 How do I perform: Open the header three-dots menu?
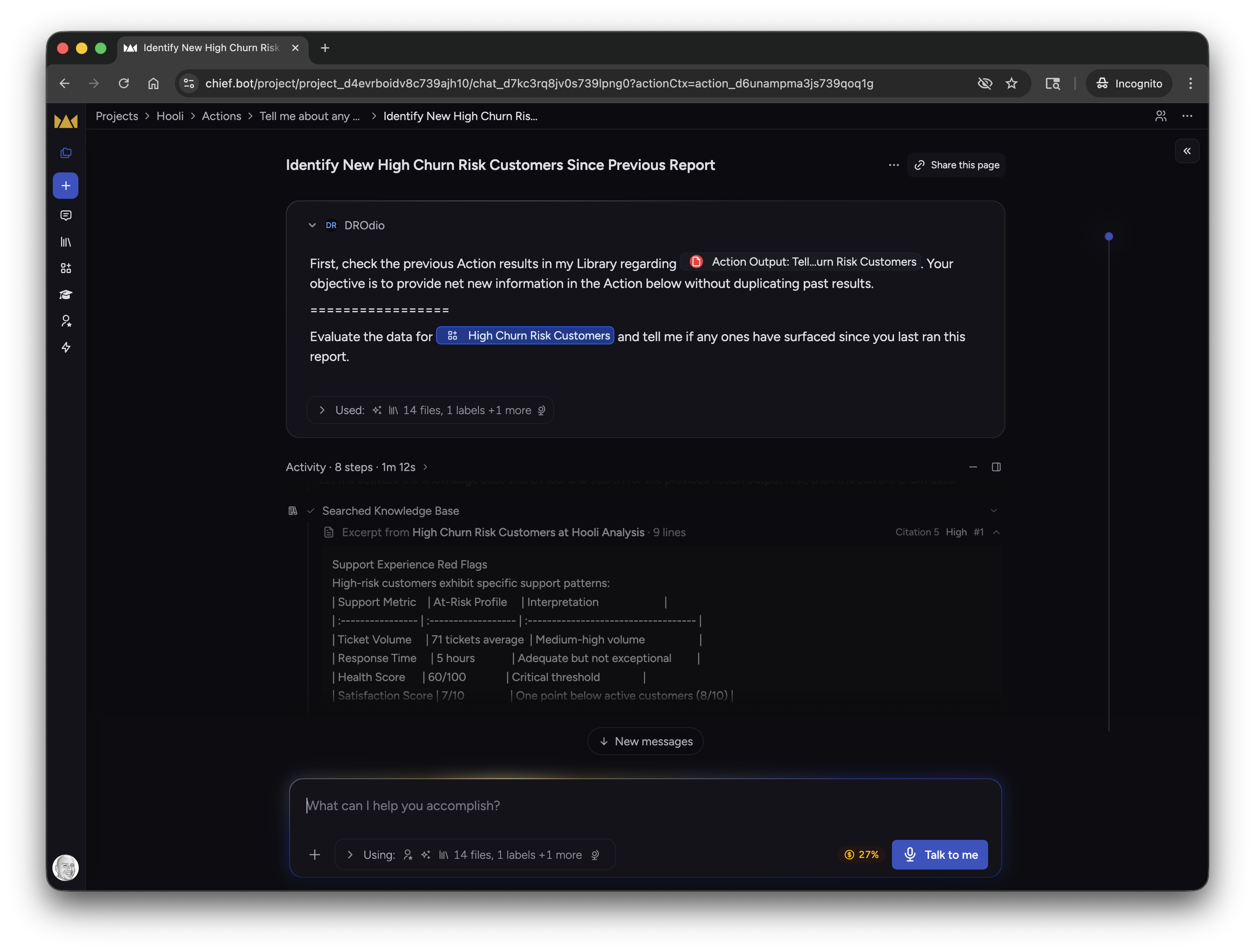(x=1187, y=116)
